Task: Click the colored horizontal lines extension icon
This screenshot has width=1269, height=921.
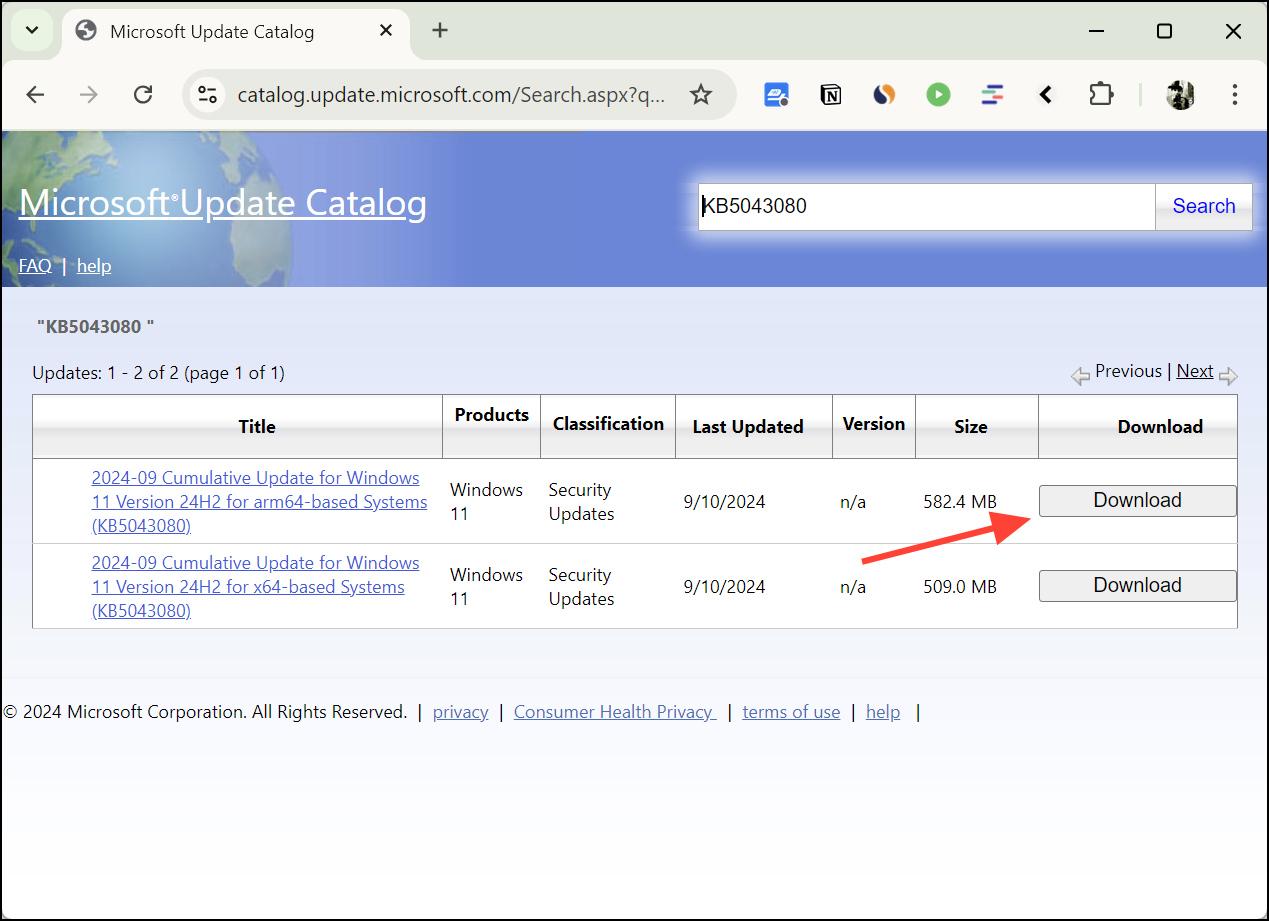Action: [992, 95]
